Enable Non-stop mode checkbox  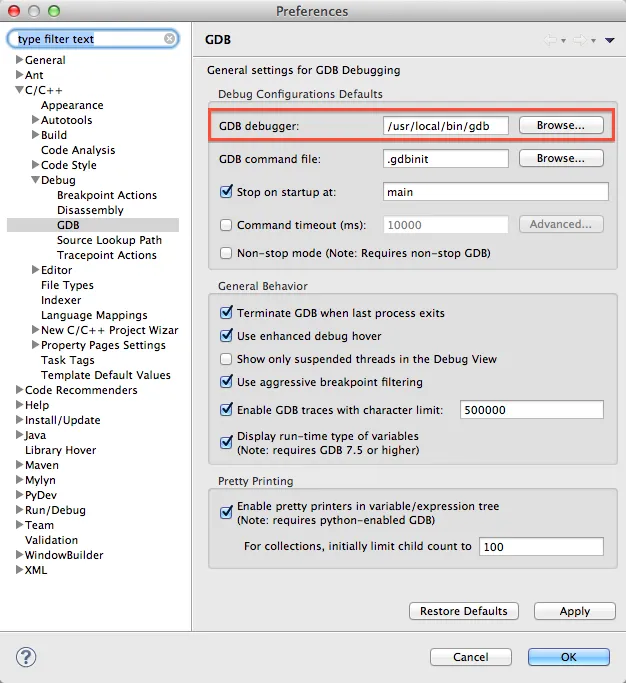pos(226,253)
